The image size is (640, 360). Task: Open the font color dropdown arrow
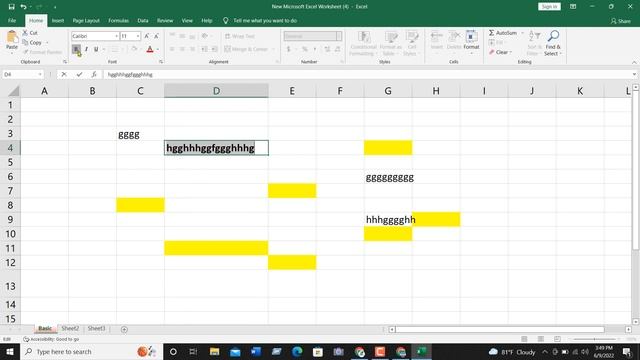(158, 49)
